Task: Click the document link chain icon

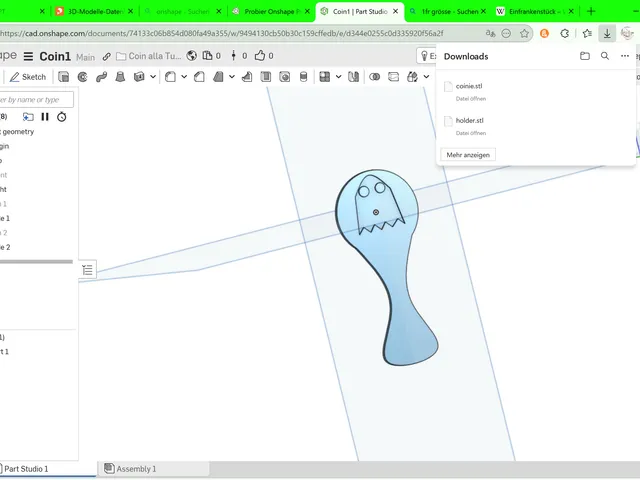Action: pyautogui.click(x=107, y=57)
